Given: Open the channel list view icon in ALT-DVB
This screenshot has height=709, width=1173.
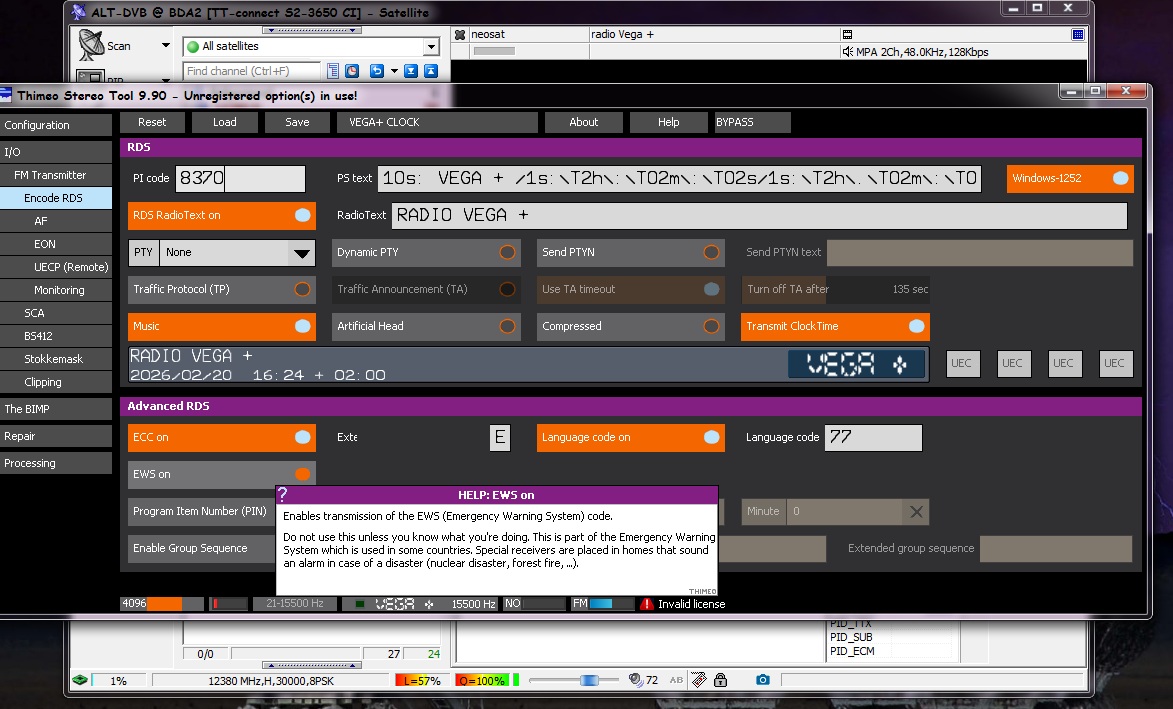Looking at the screenshot, I should (x=333, y=71).
